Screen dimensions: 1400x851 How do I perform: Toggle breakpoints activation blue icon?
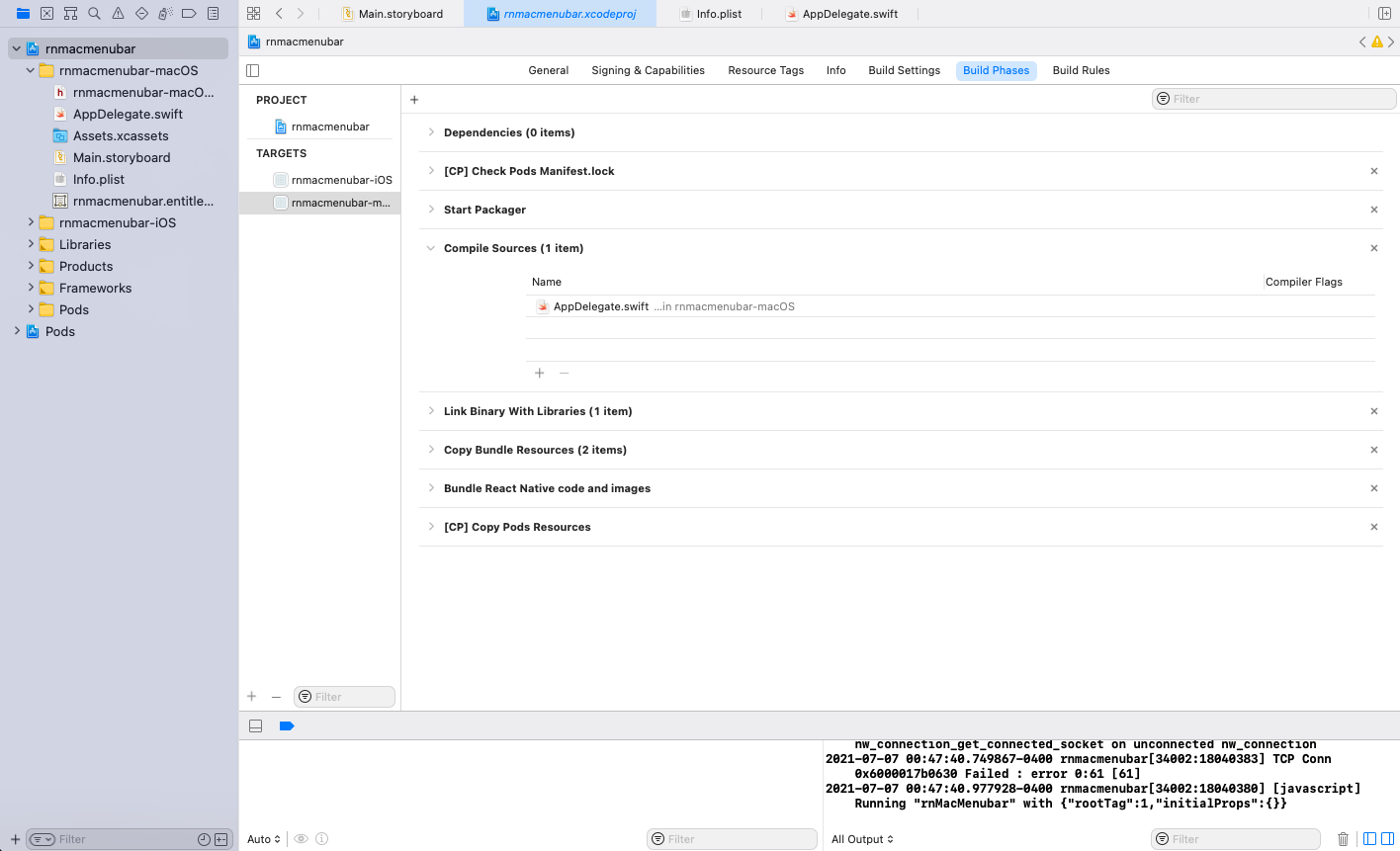coord(287,725)
